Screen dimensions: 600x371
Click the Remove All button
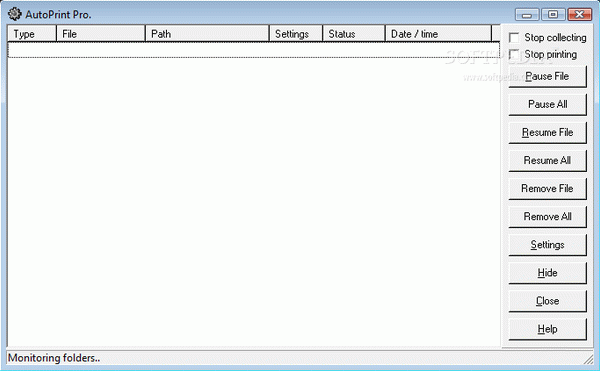pyautogui.click(x=547, y=217)
